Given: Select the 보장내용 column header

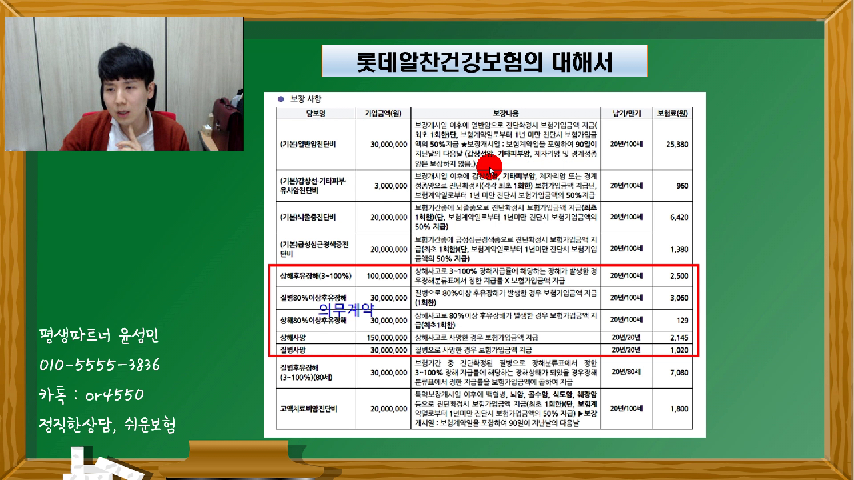Looking at the screenshot, I should 505,113.
